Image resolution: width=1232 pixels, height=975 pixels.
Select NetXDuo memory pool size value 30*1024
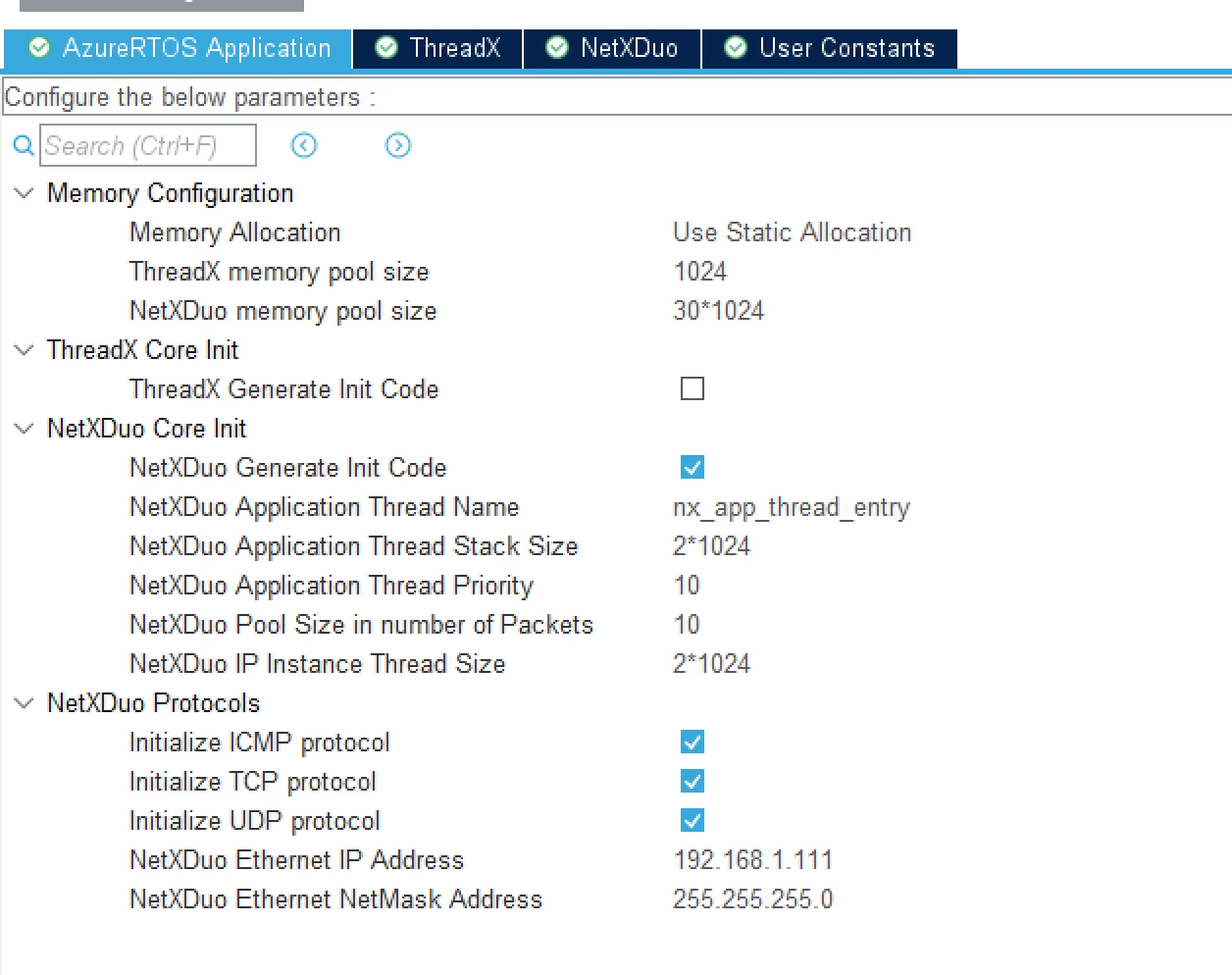pos(718,311)
